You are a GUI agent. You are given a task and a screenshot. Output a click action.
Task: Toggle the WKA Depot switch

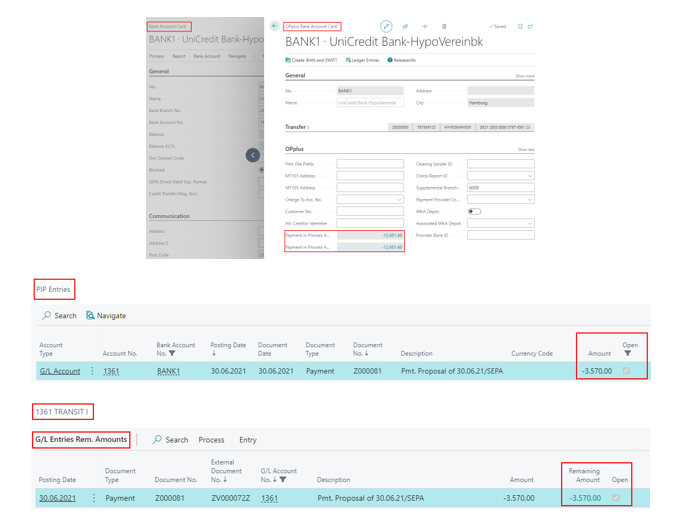click(474, 211)
